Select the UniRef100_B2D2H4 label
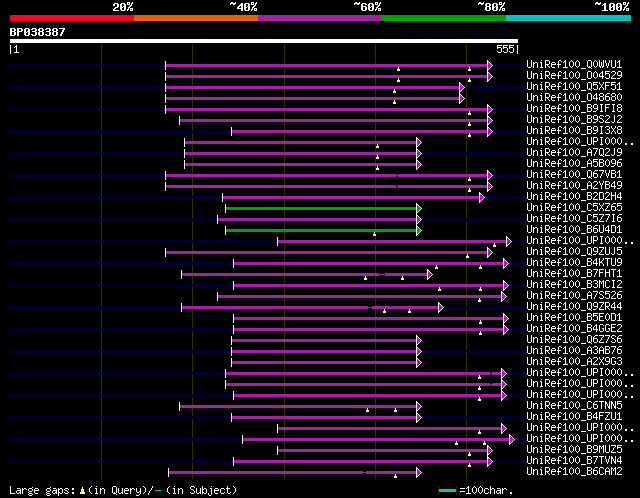Image resolution: width=640 pixels, height=498 pixels. [574, 197]
